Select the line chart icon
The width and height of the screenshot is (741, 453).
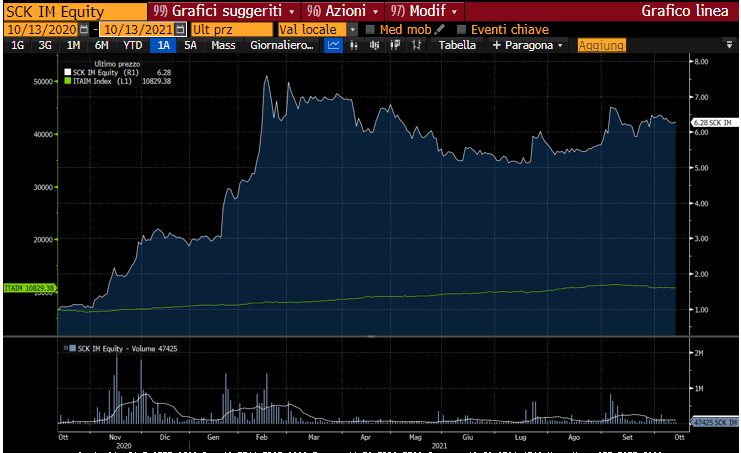pos(333,45)
